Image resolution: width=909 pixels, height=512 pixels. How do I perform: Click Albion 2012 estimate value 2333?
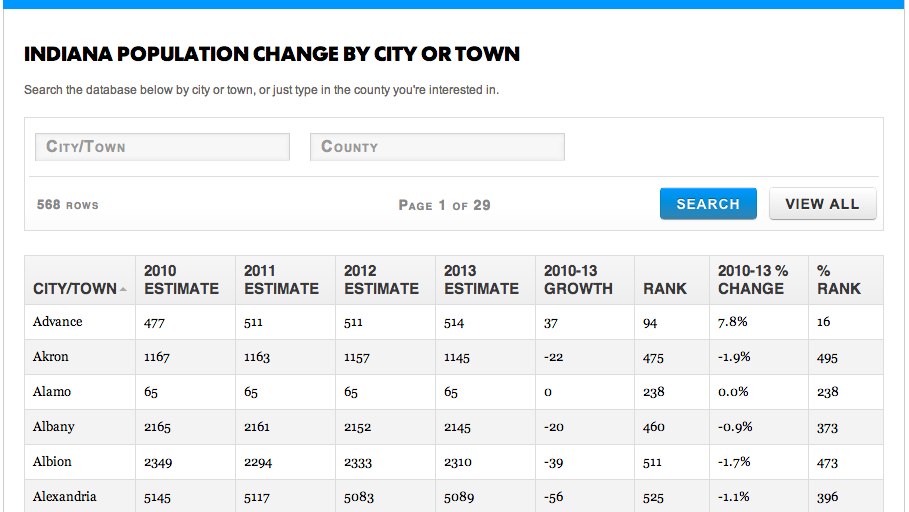point(358,463)
